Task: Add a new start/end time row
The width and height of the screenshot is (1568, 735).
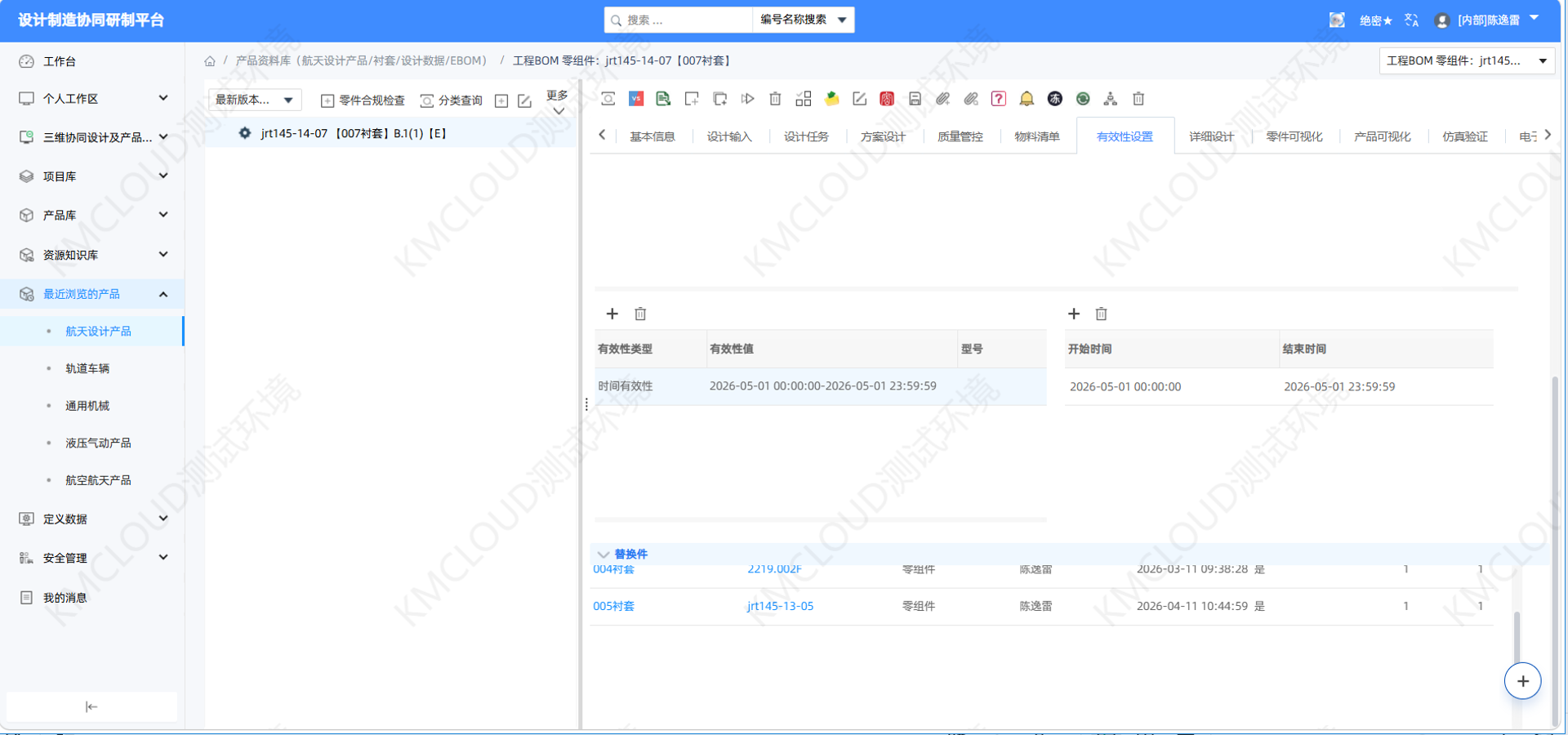Action: pos(1074,314)
